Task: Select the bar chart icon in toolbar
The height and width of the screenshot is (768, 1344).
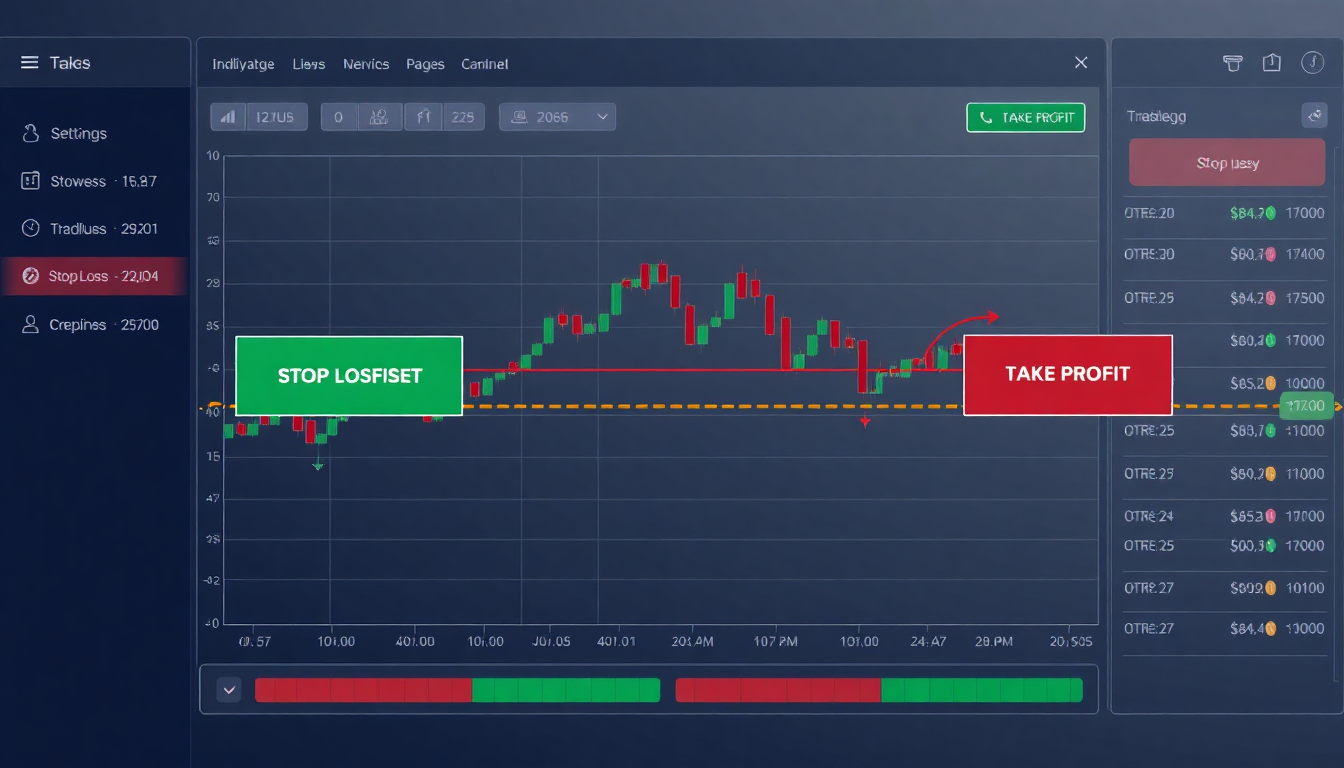Action: 228,117
